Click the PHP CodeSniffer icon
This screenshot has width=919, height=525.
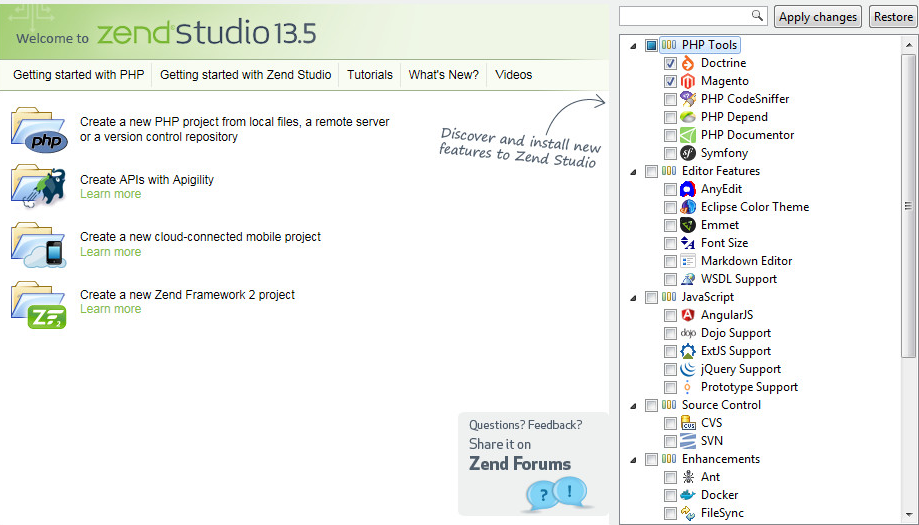[687, 99]
